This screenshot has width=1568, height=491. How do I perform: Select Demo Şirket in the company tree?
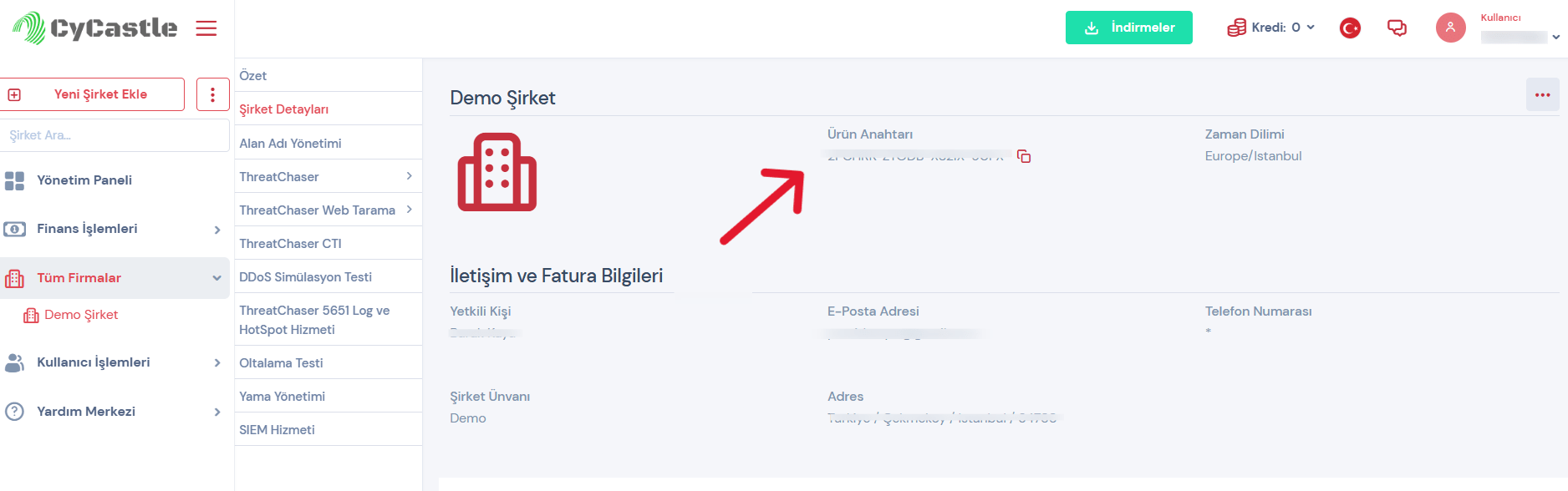tap(80, 315)
